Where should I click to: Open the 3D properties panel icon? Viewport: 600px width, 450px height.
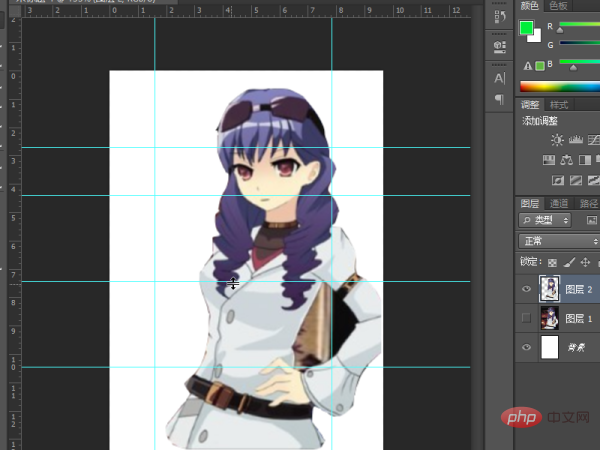[499, 47]
